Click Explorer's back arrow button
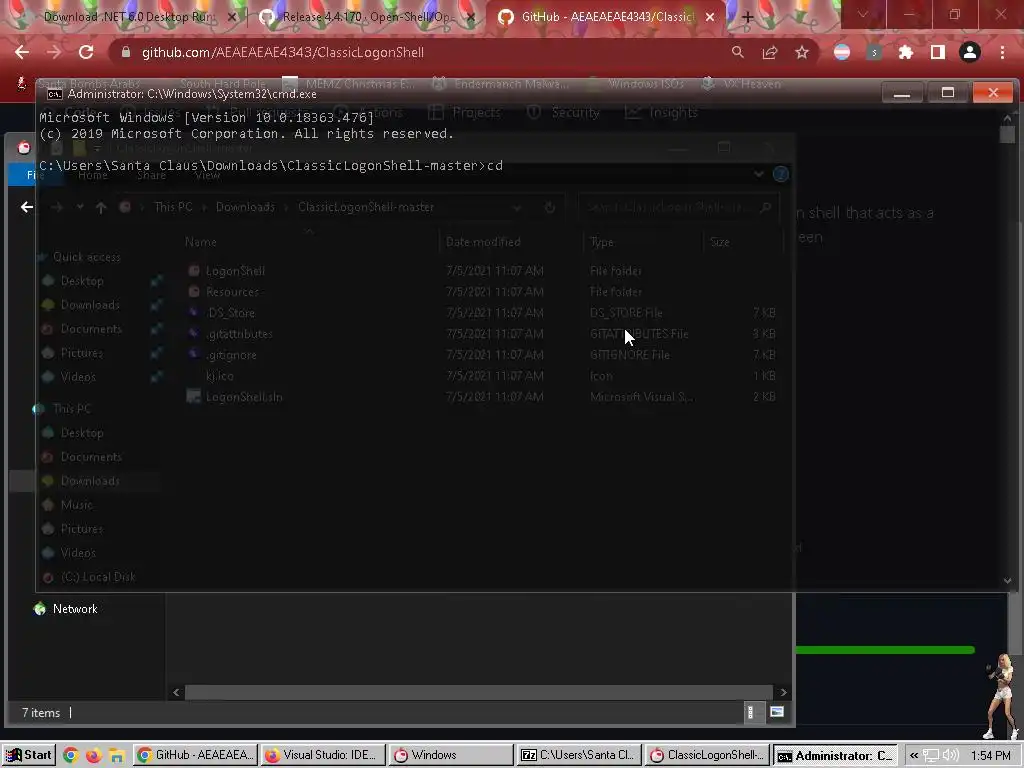Viewport: 1024px width, 768px height. coord(26,207)
